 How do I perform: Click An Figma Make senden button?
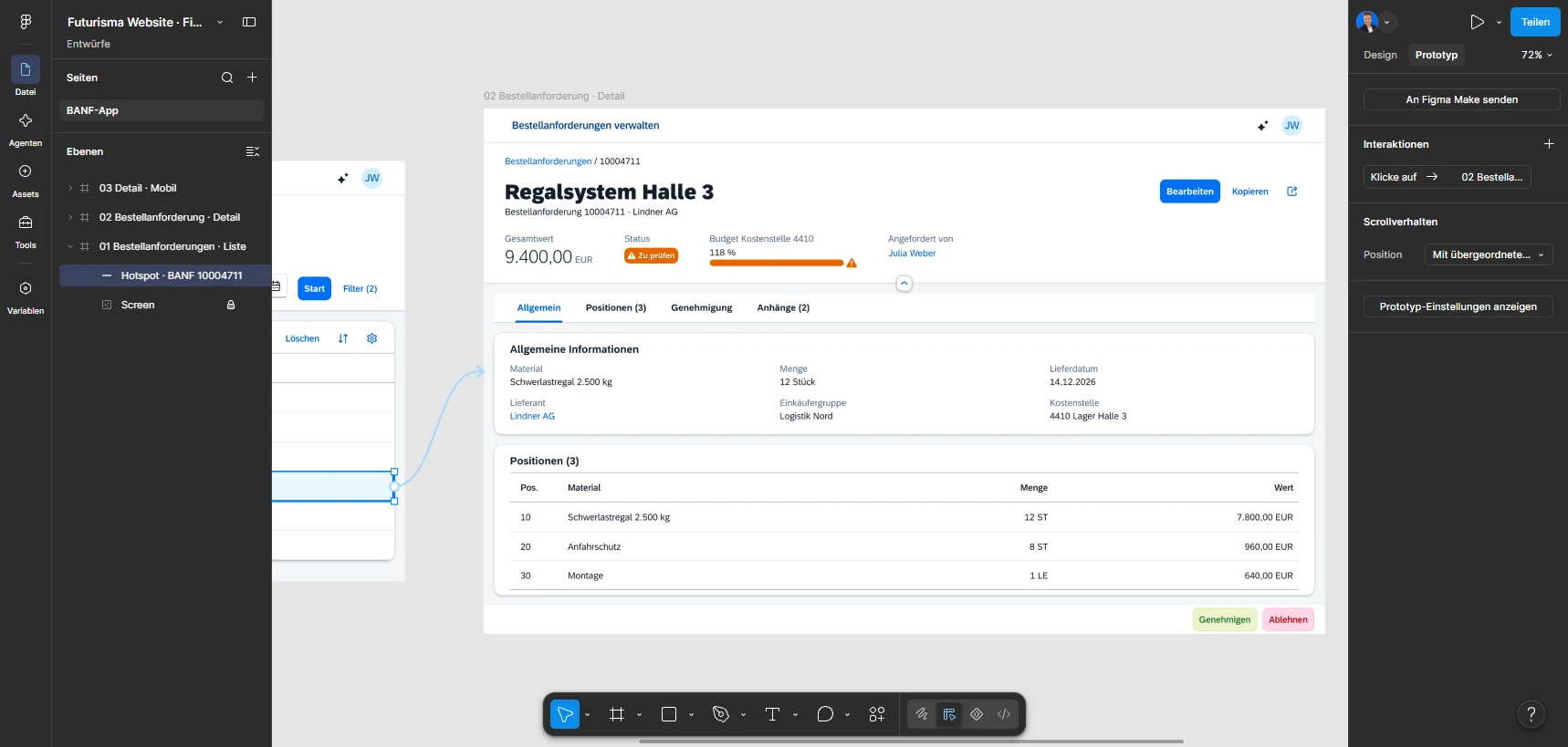[1462, 99]
